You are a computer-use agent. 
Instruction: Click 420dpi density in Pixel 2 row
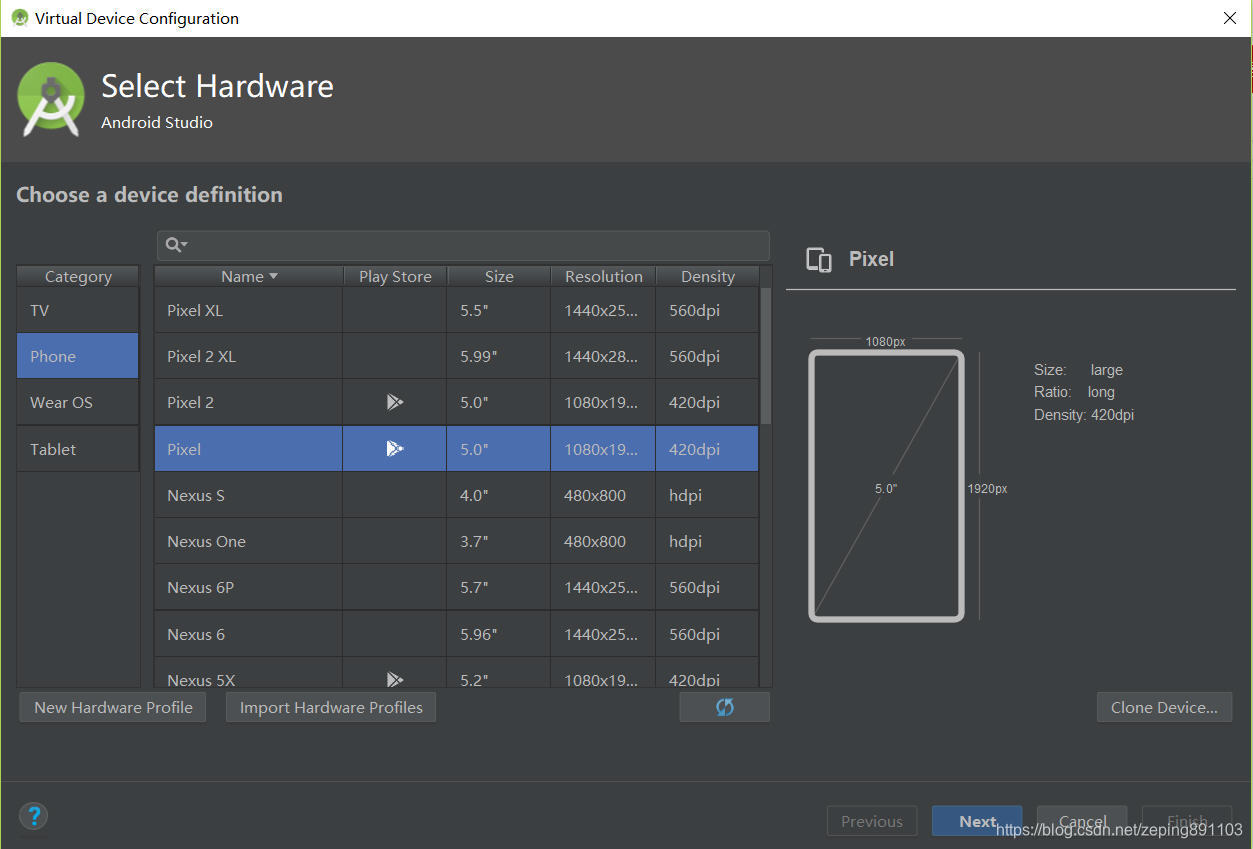point(707,402)
